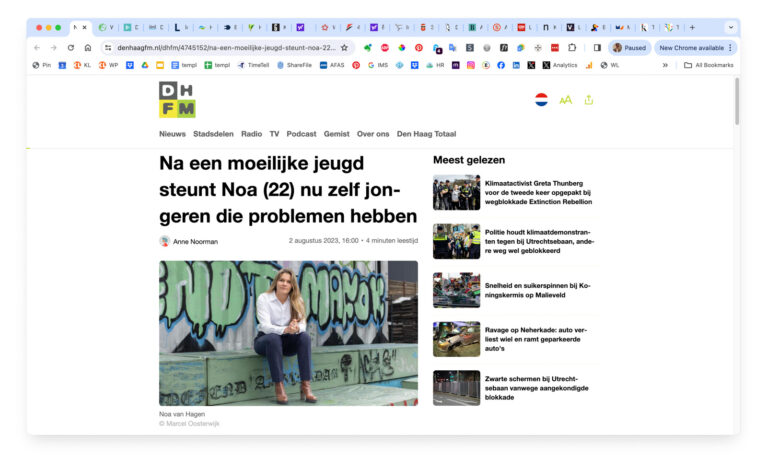
Task: Go to the Stadsdelen menu item
Action: point(213,134)
